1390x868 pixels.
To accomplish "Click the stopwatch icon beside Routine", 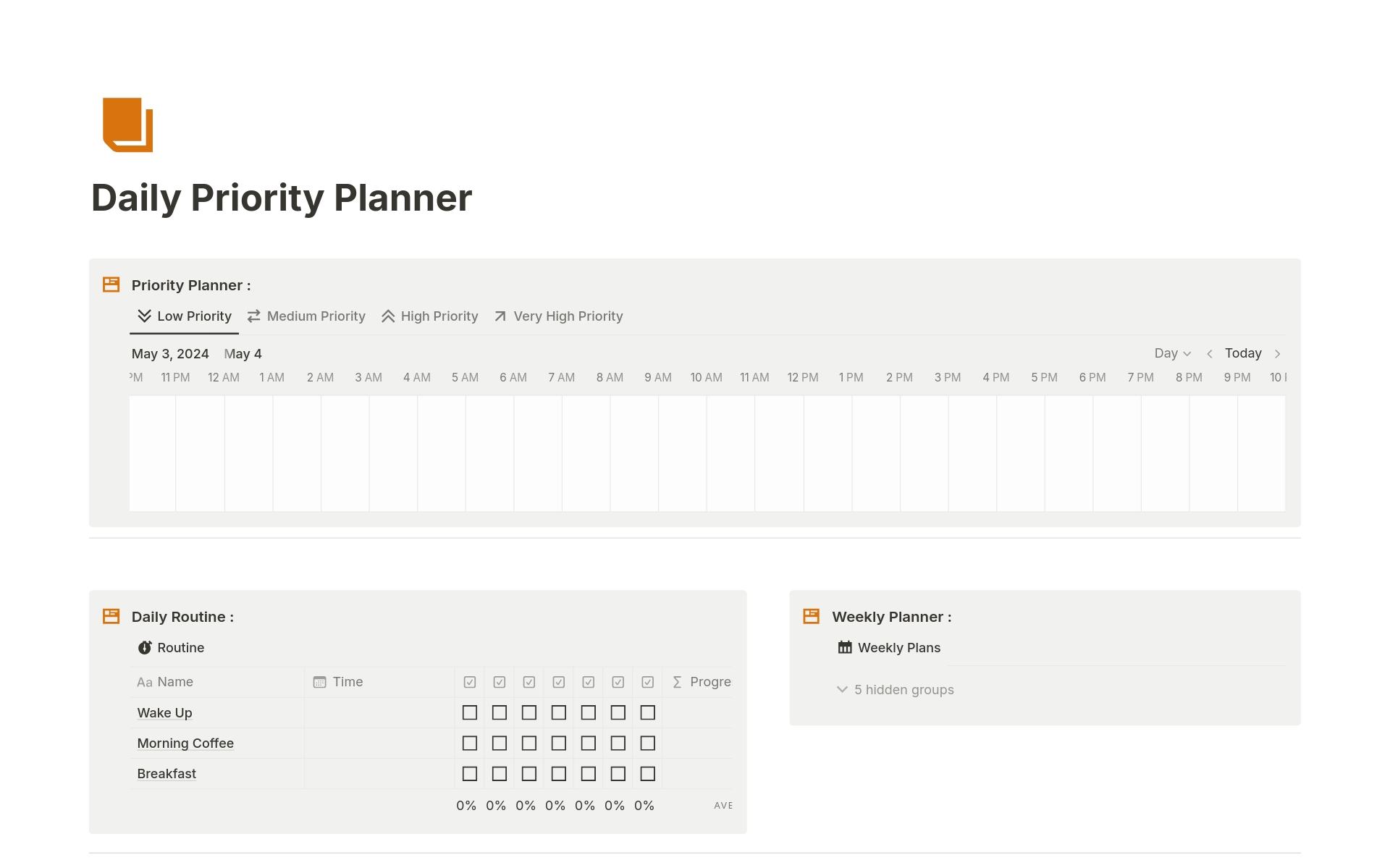I will [145, 647].
